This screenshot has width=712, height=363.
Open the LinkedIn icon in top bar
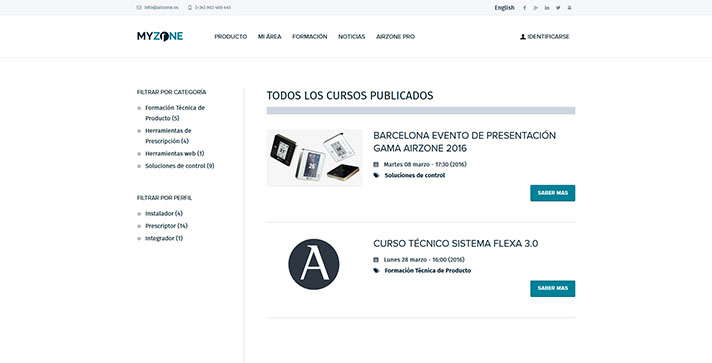pos(547,8)
